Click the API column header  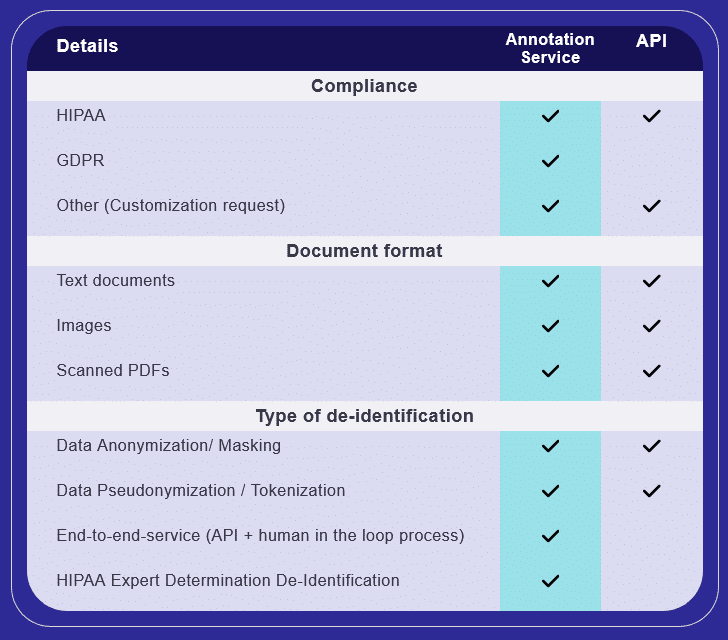tap(651, 41)
